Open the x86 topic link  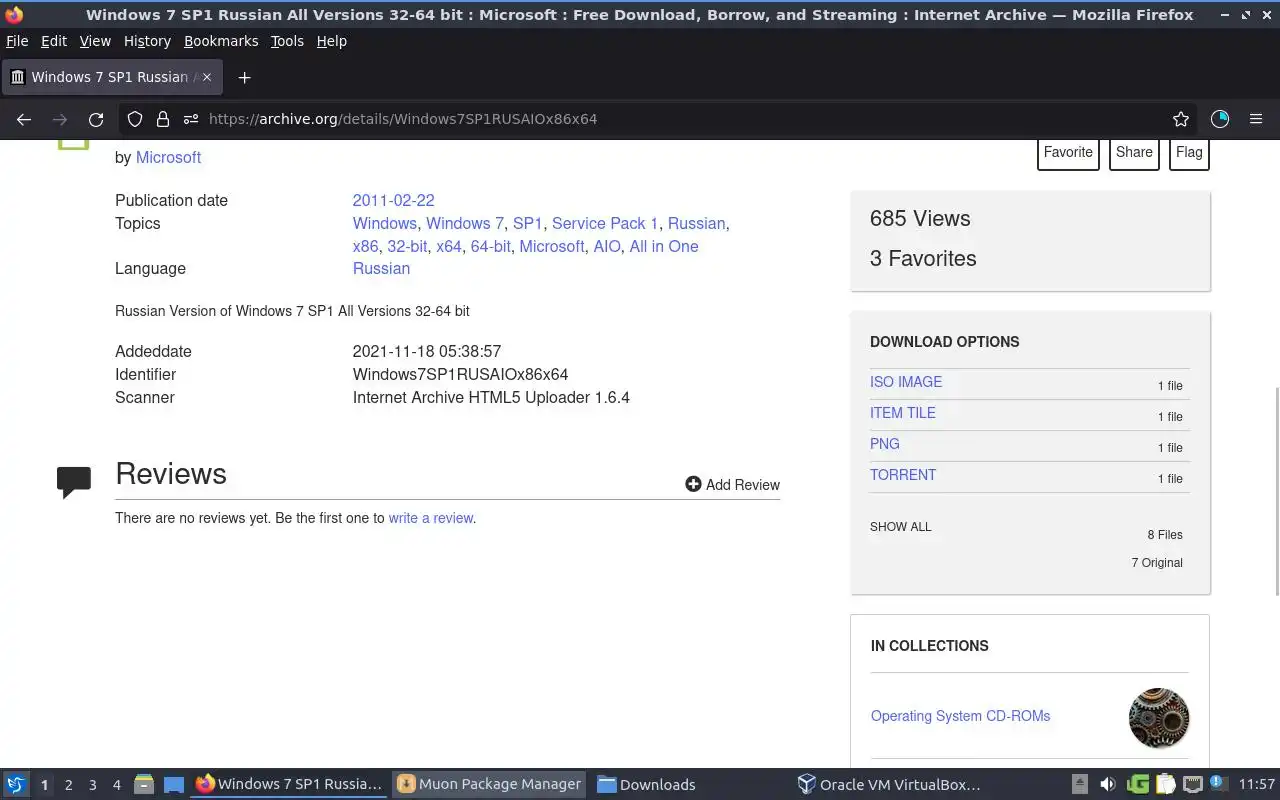point(366,246)
